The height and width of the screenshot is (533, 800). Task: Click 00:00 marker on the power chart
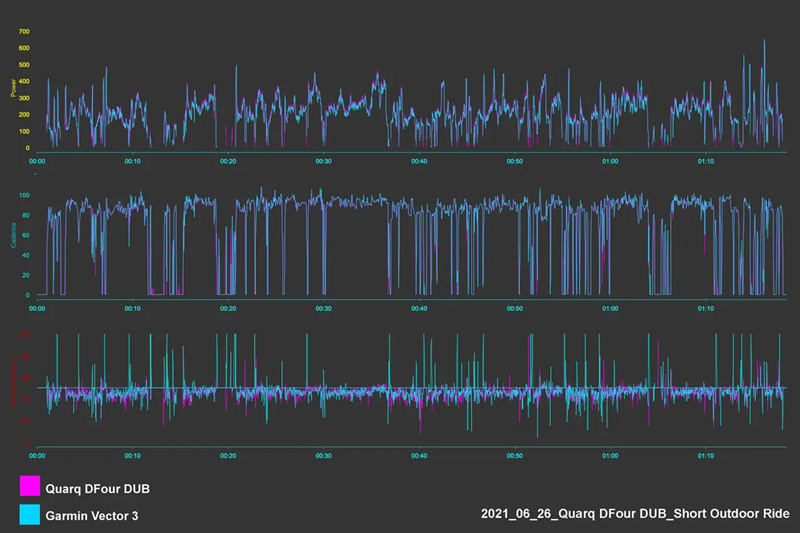point(37,160)
